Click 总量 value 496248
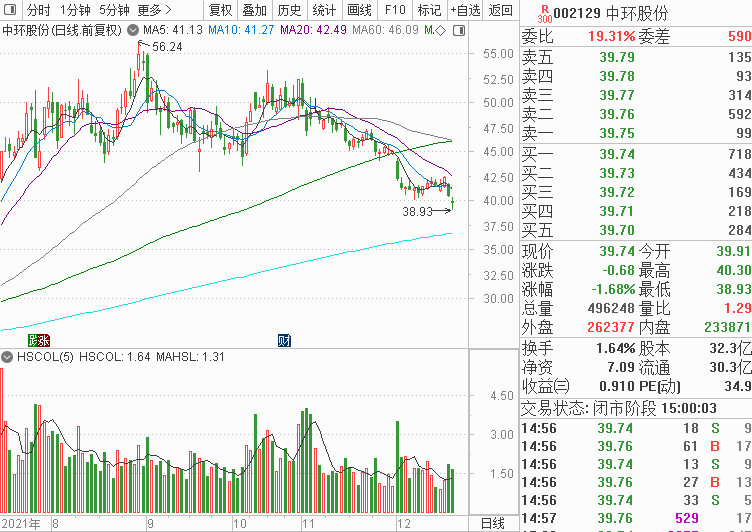This screenshot has width=752, height=532. pyautogui.click(x=611, y=308)
